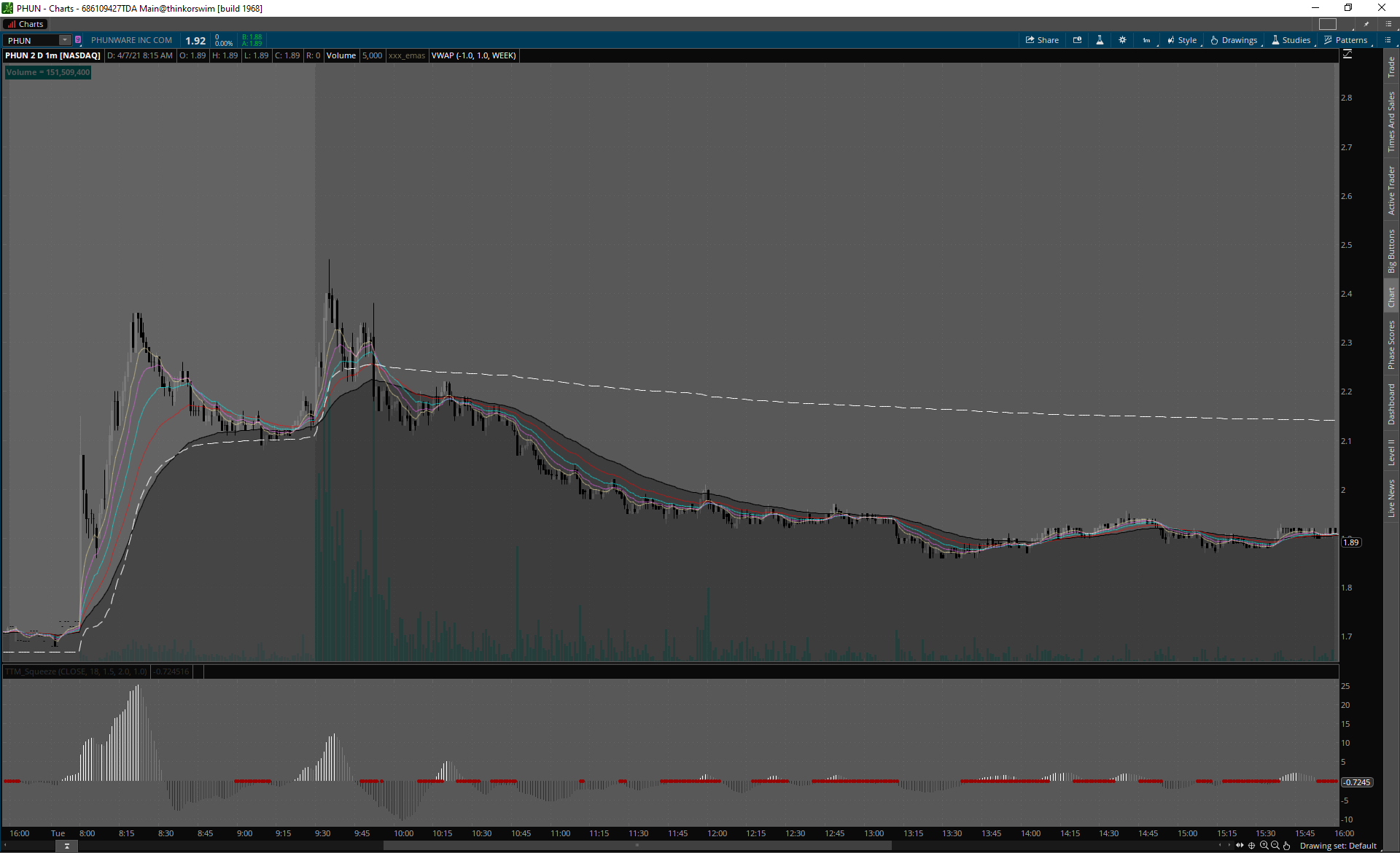Toggle the purple symbol link color box
1400x853 pixels.
coord(78,40)
